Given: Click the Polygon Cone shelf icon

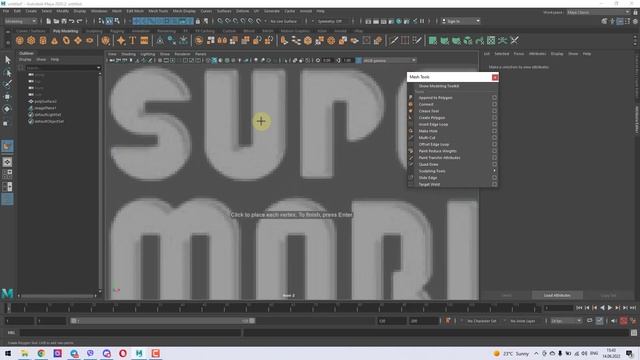Looking at the screenshot, I should 54,40.
